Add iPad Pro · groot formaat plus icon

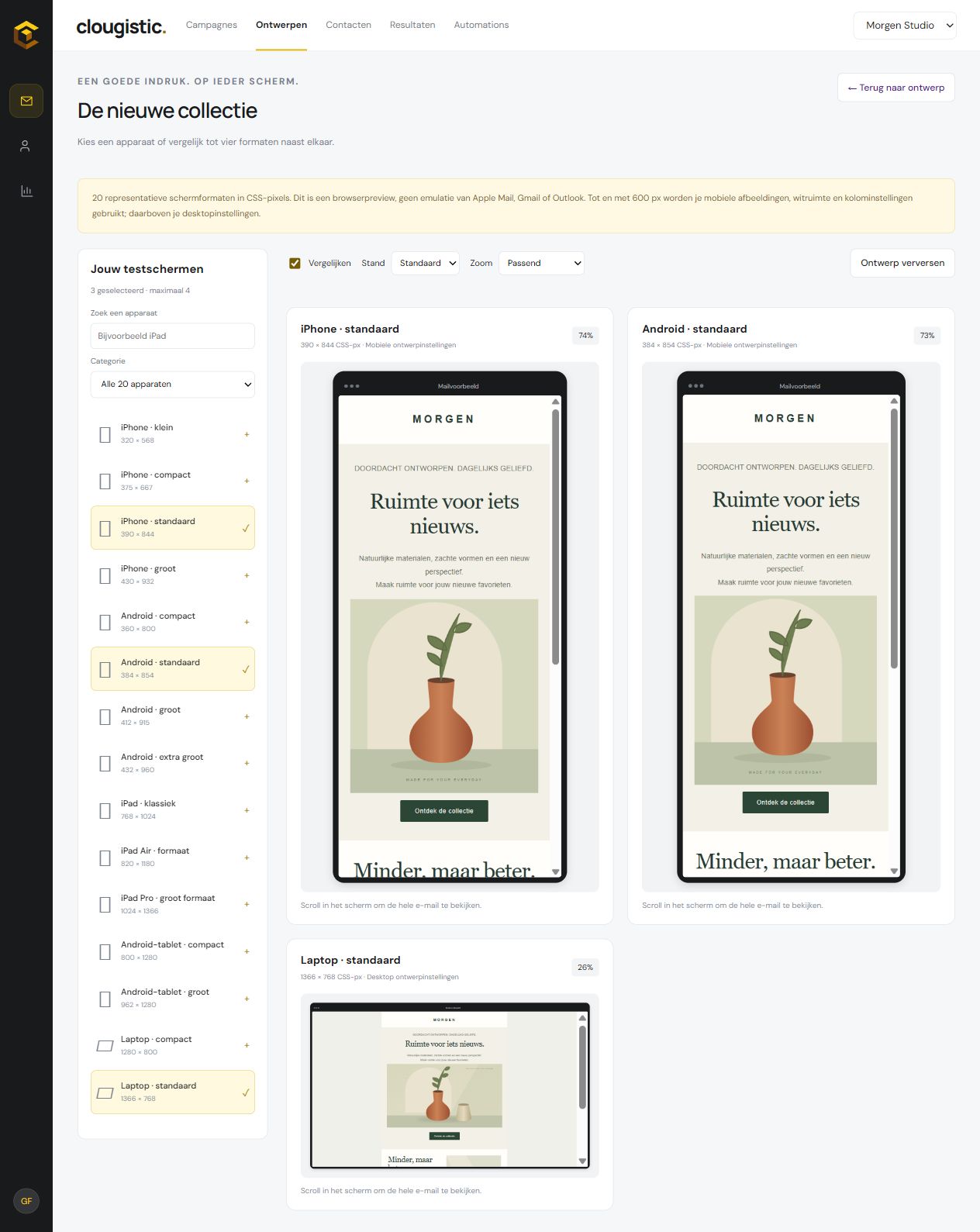pyautogui.click(x=247, y=904)
